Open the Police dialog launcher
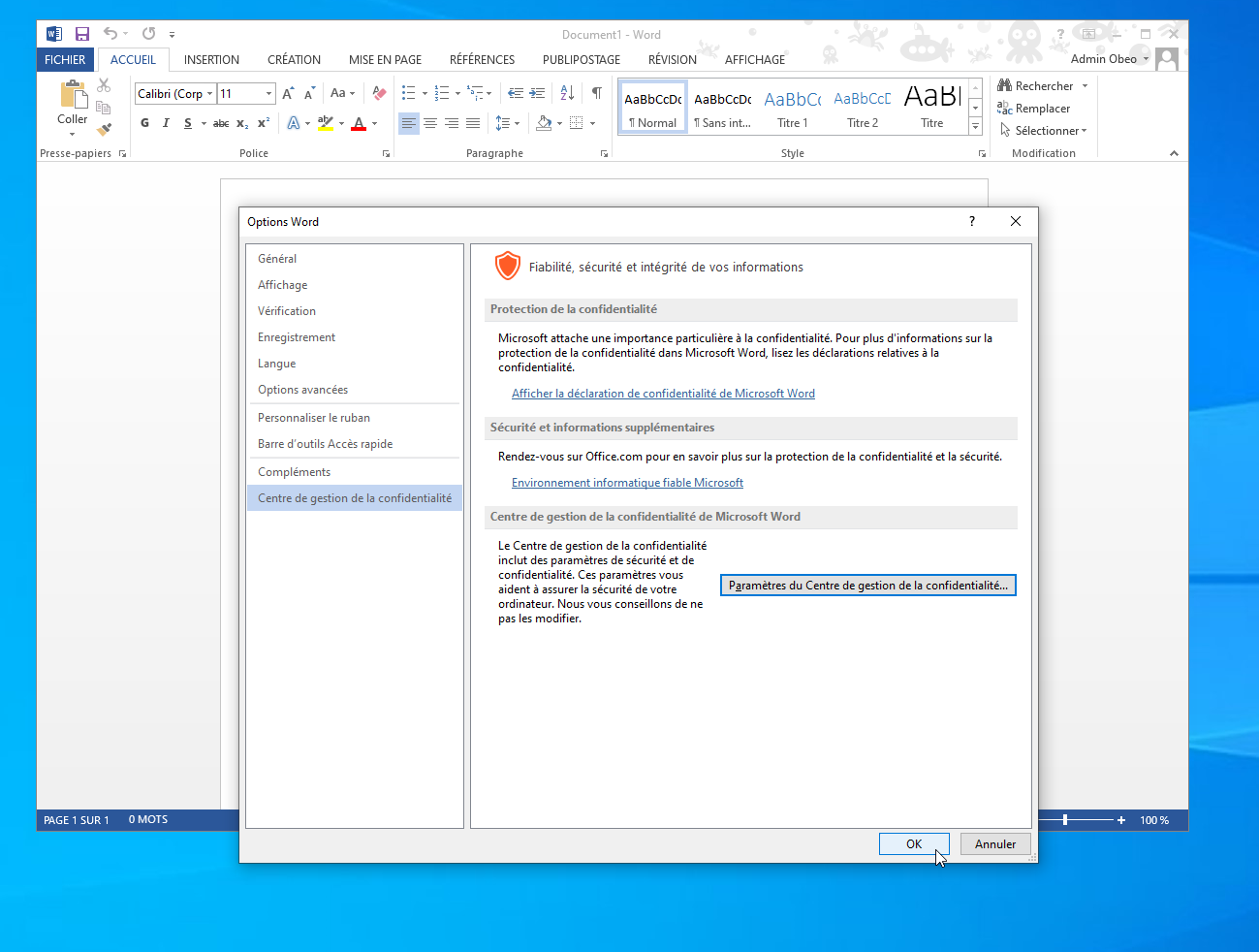 coord(386,154)
